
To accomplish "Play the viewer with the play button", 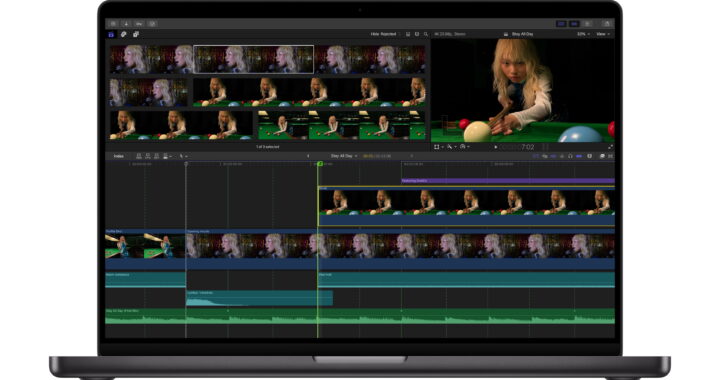I will coord(495,147).
